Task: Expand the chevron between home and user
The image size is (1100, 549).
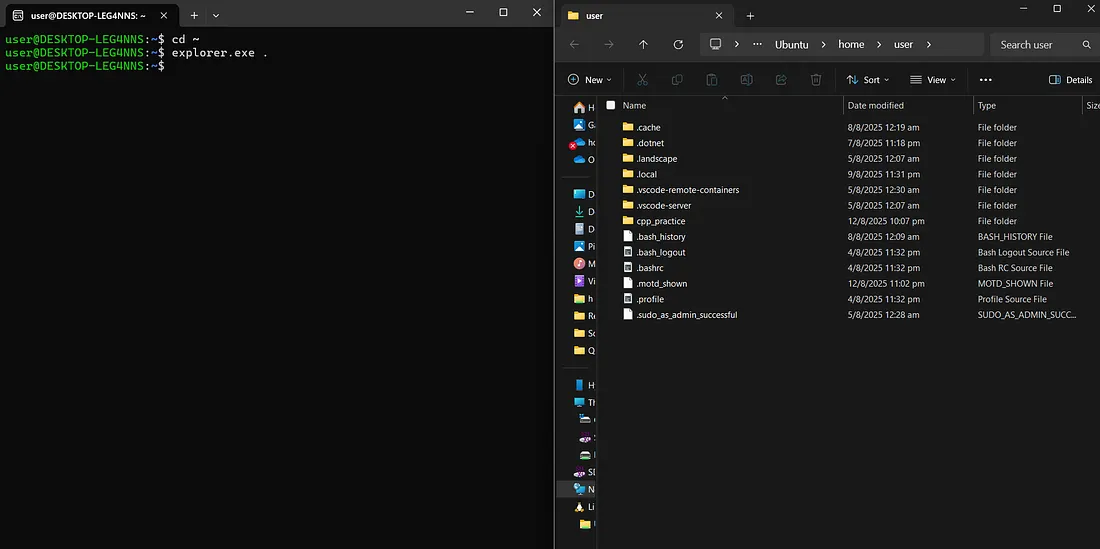Action: (879, 44)
